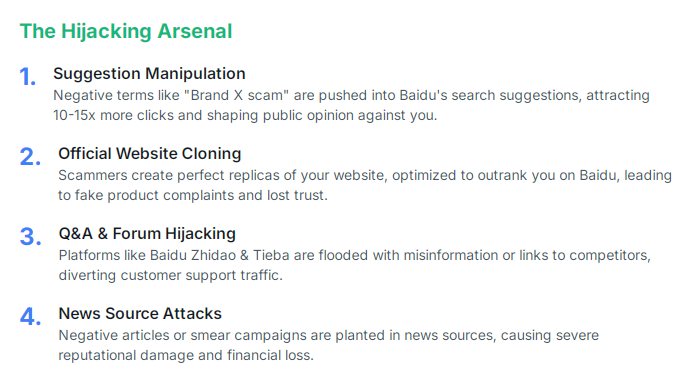Select the 'Suggestion Manipulation' title
Viewport: 694px width, 385px height.
149,73
